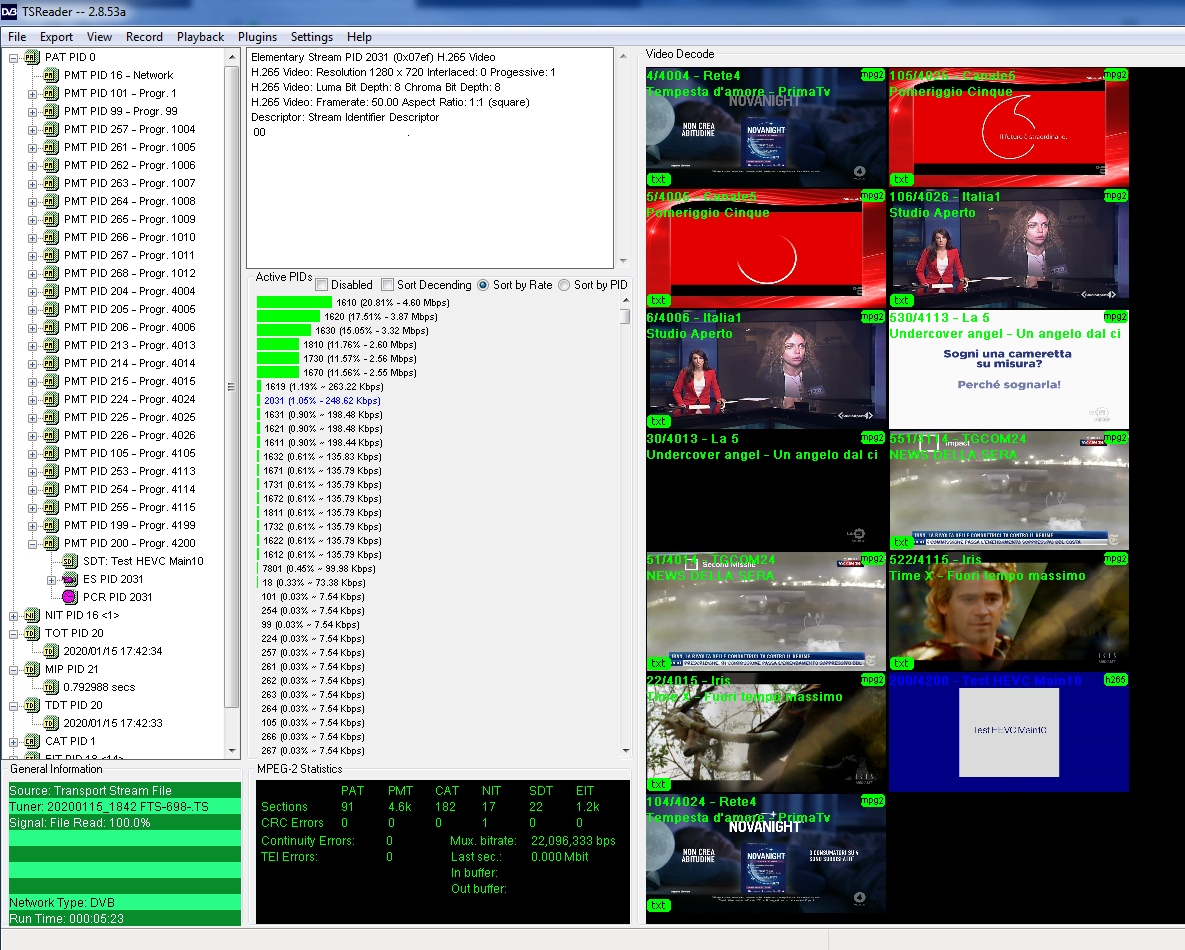Collapse the MIP PID 21 node
Image resolution: width=1185 pixels, height=950 pixels.
[x=13, y=670]
